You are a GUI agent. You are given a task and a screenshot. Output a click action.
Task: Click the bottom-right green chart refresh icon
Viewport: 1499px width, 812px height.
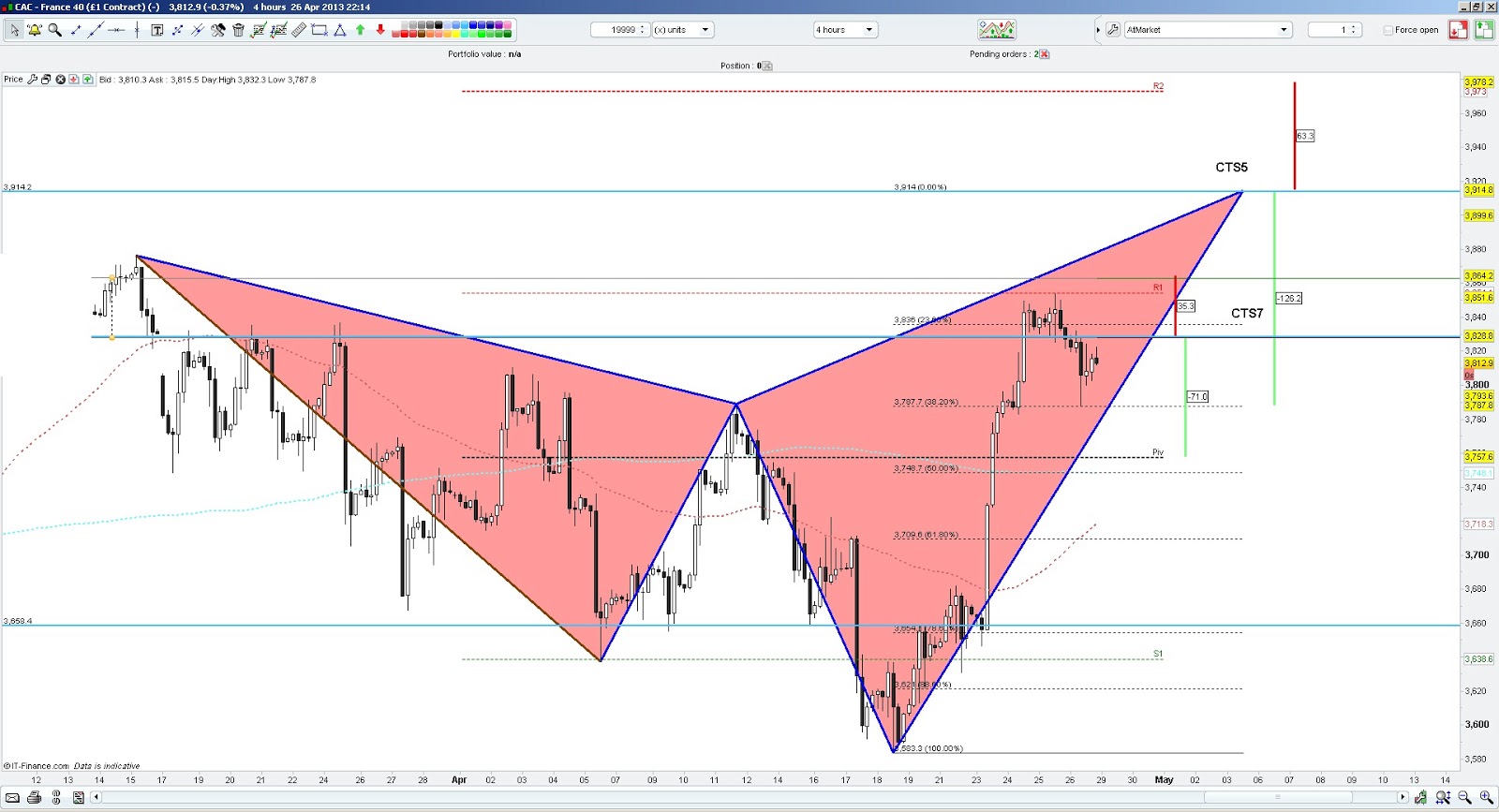pos(1421,798)
